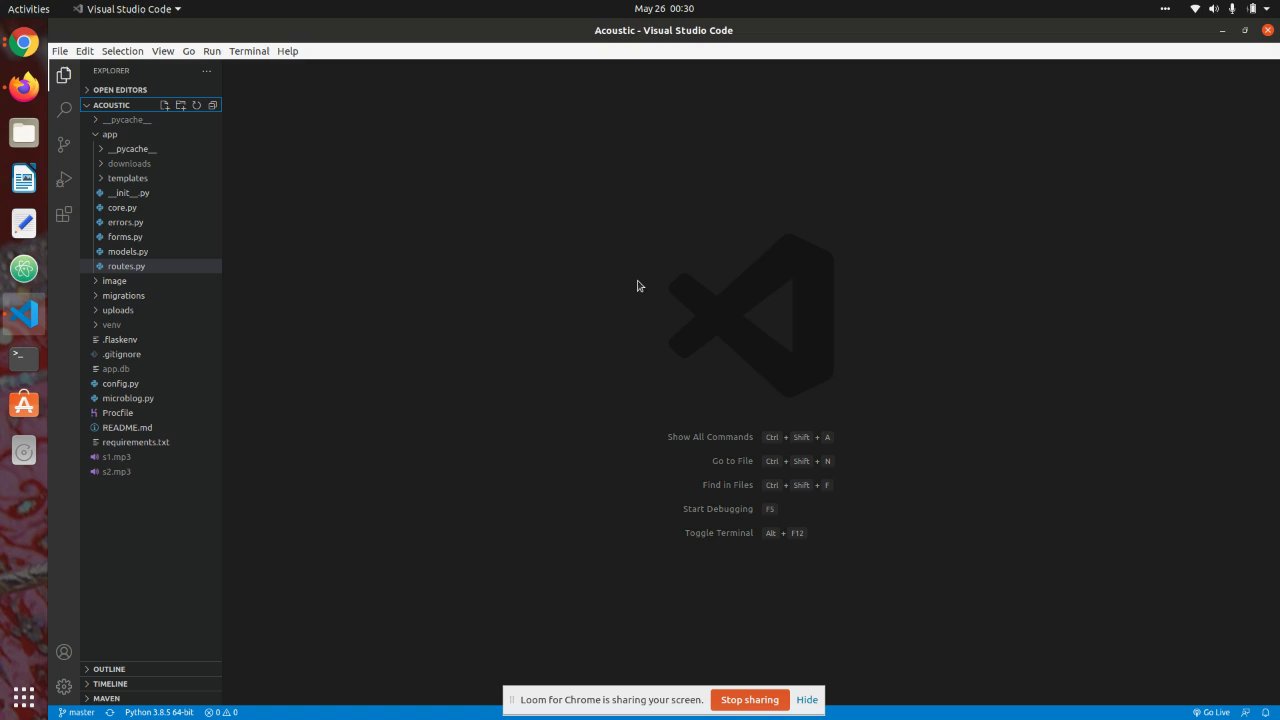Expand the OUTLINE section

coord(151,669)
